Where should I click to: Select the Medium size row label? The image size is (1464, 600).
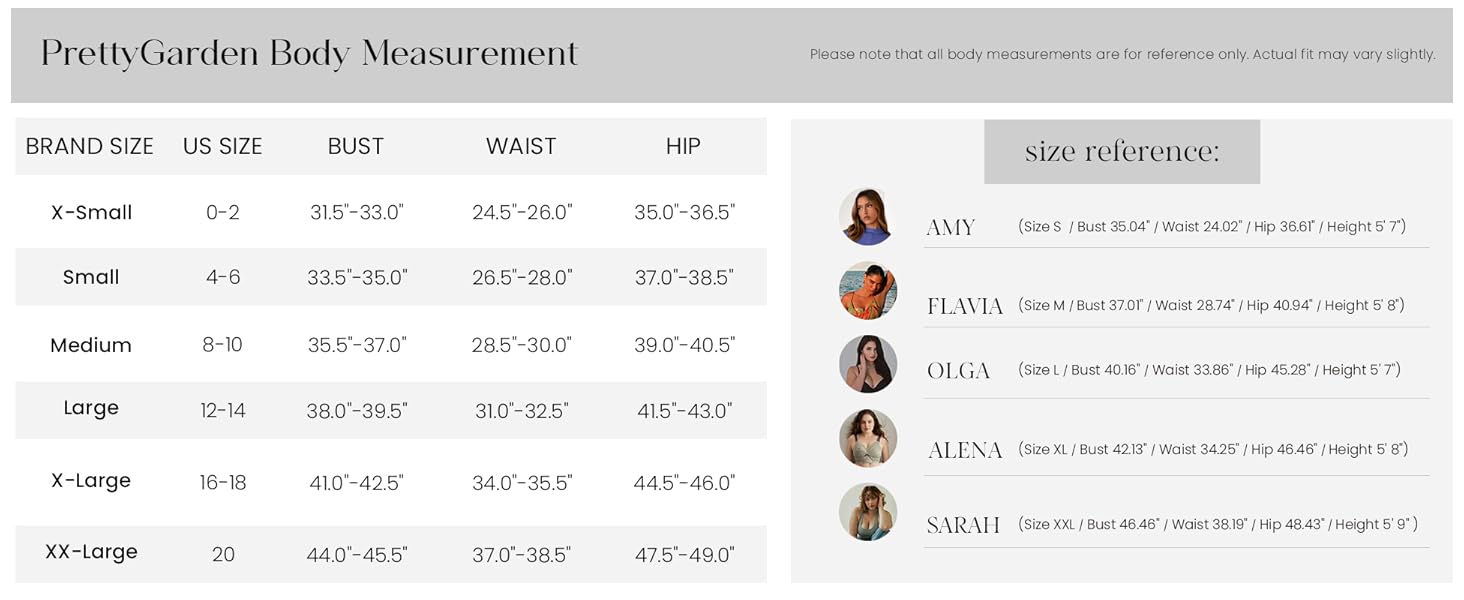pyautogui.click(x=91, y=346)
